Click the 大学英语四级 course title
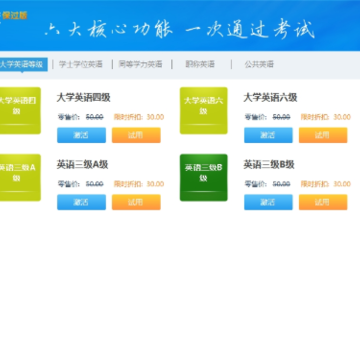 click(83, 98)
